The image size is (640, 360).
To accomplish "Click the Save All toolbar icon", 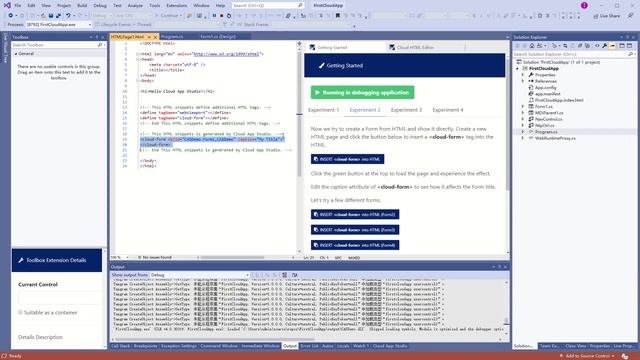I will 58,16.
